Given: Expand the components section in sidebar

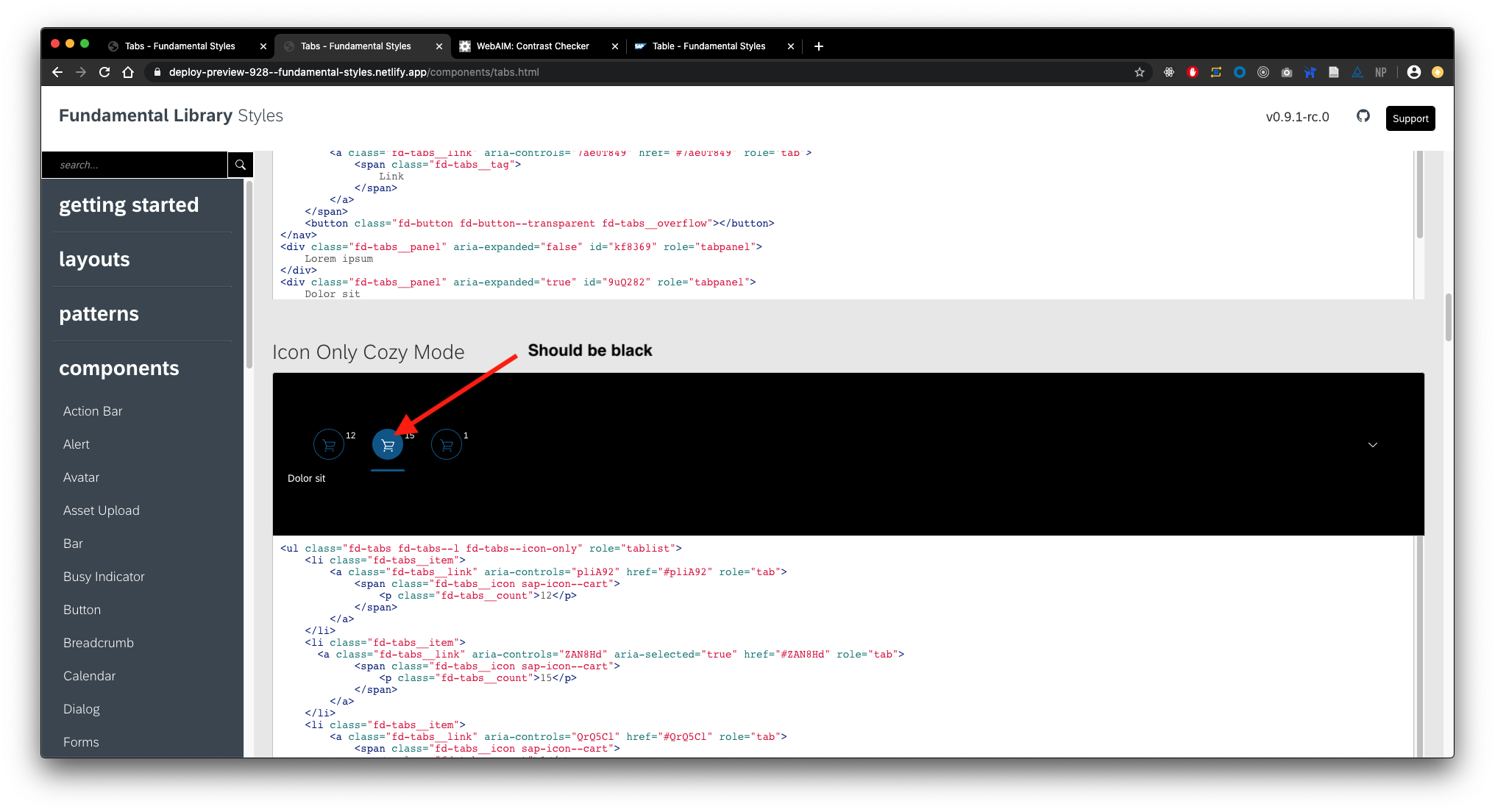Looking at the screenshot, I should (119, 368).
